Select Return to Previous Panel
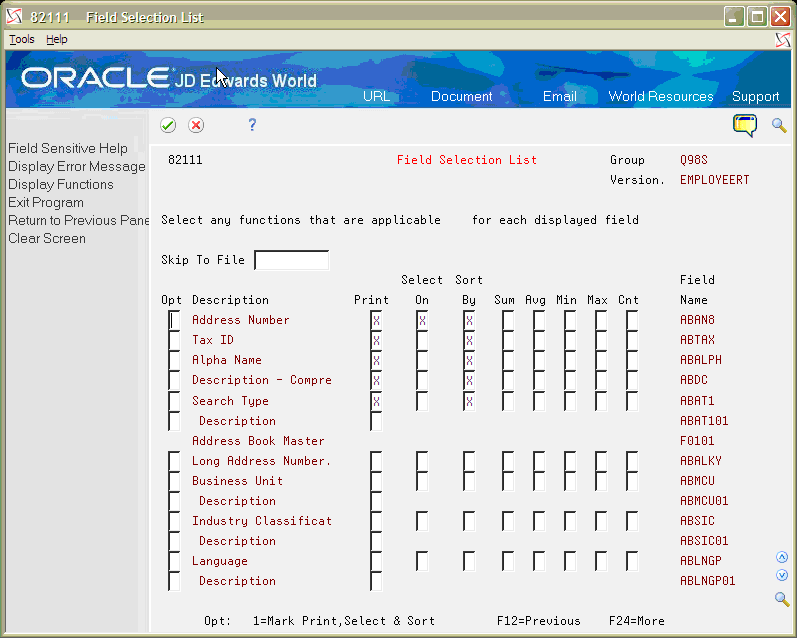 (79, 220)
